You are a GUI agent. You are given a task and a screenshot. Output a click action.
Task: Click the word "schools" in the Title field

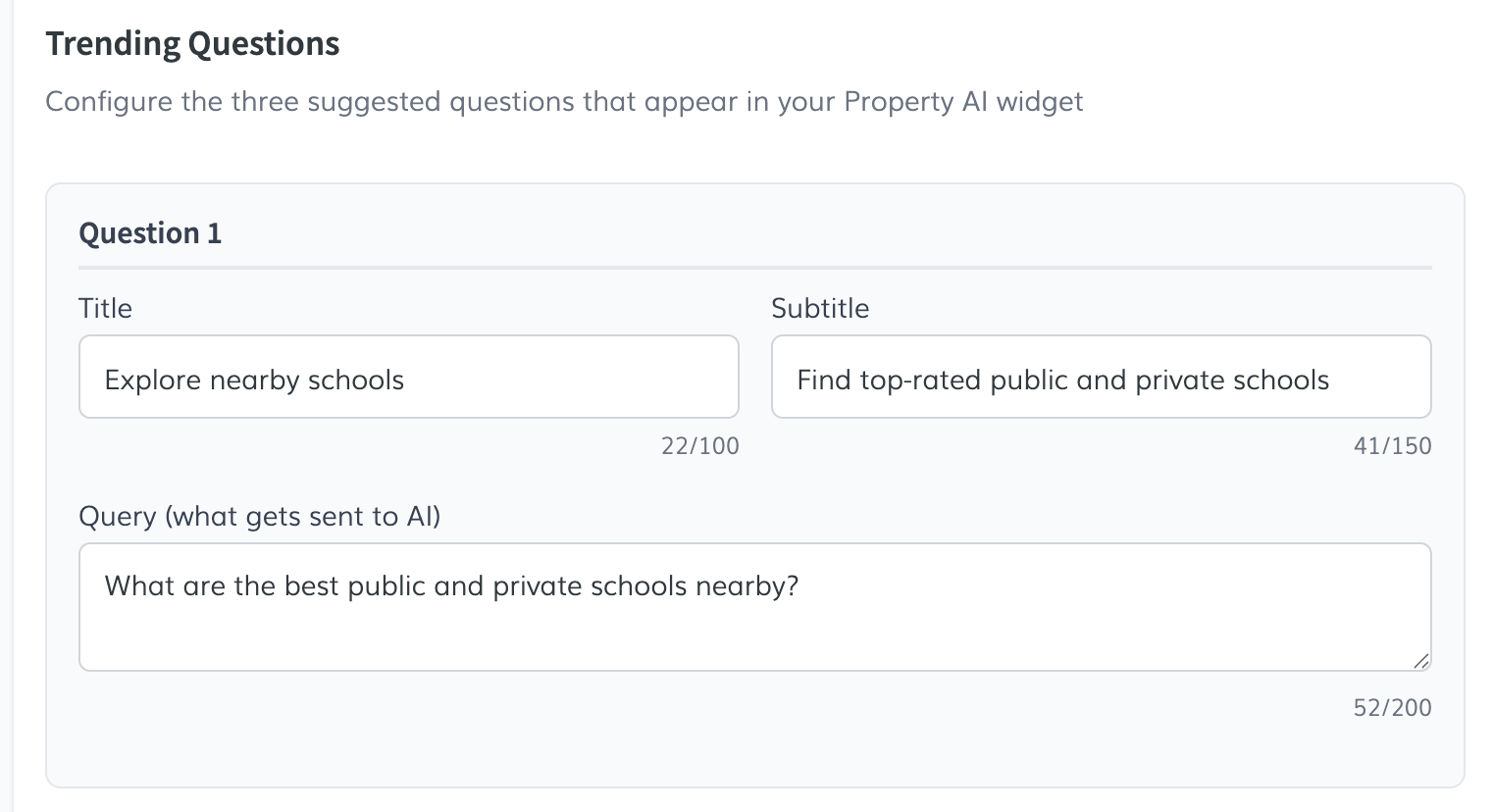pyautogui.click(x=356, y=381)
